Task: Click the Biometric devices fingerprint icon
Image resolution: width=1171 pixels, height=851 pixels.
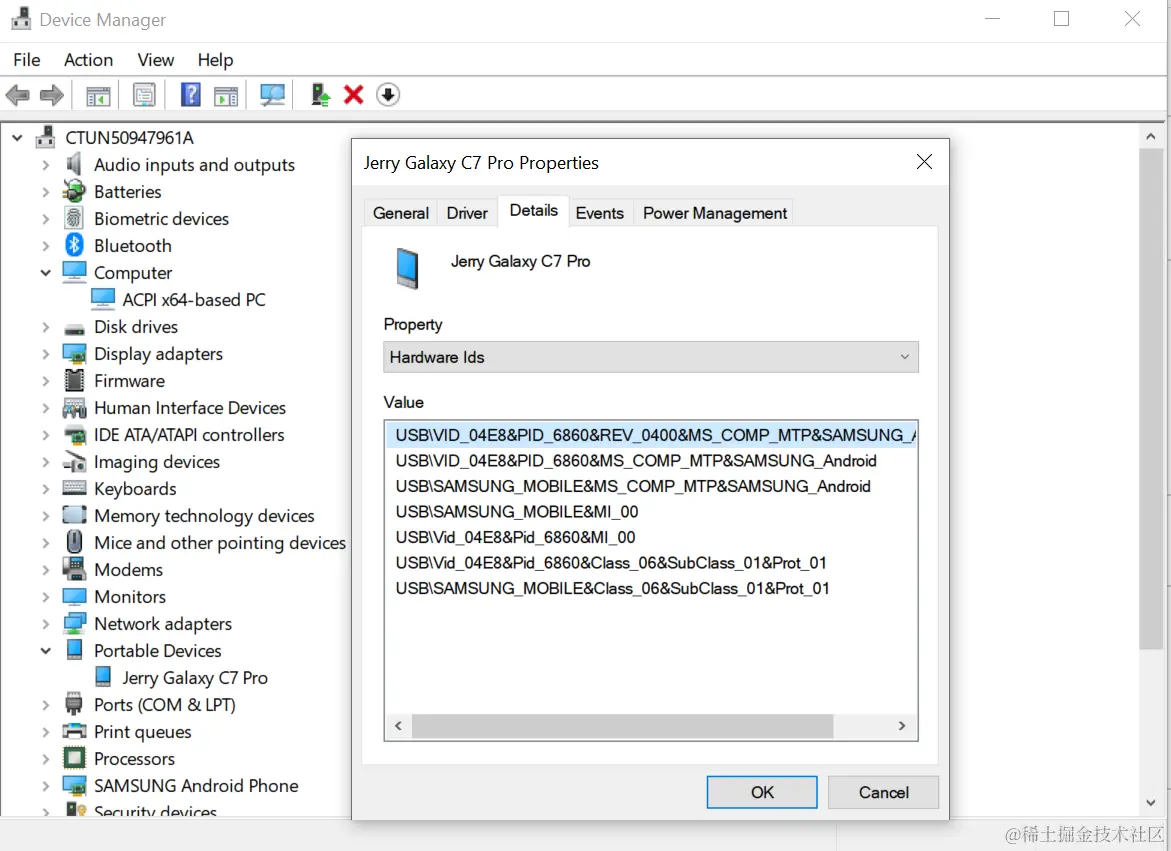Action: 74,218
